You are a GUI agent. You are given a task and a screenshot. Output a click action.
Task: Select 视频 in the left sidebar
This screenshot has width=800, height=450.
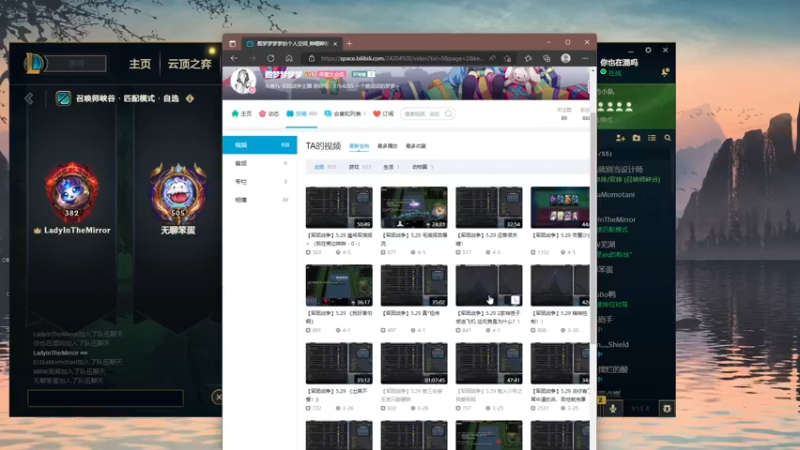coord(260,145)
